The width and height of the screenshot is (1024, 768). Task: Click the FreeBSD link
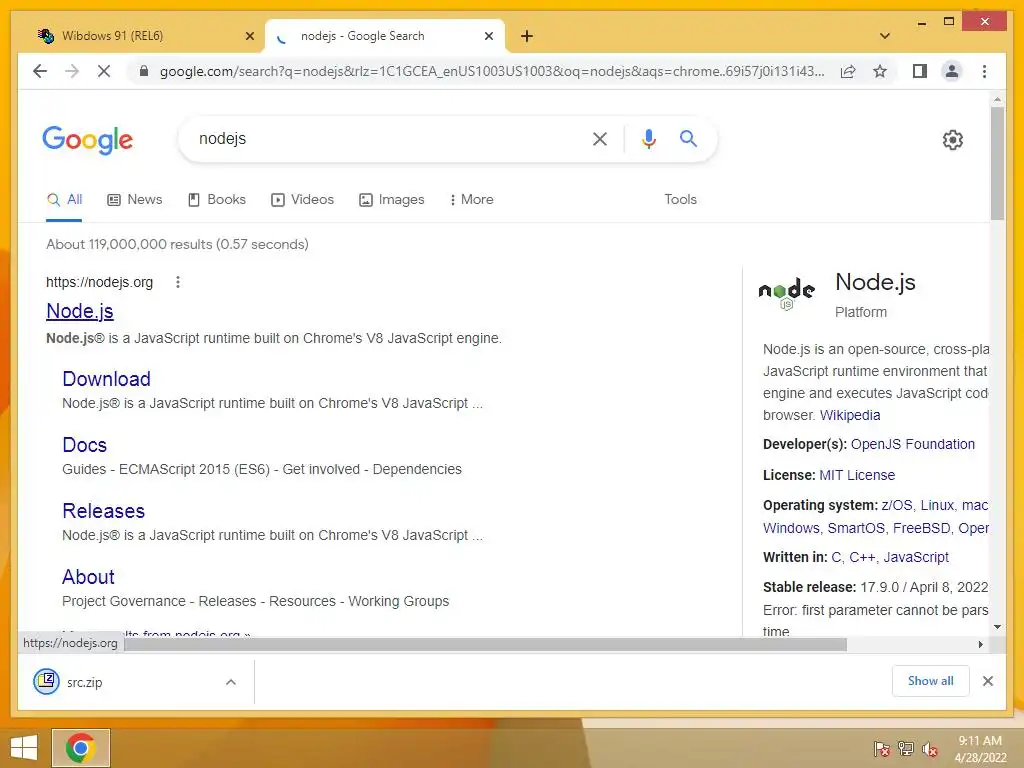pos(921,528)
